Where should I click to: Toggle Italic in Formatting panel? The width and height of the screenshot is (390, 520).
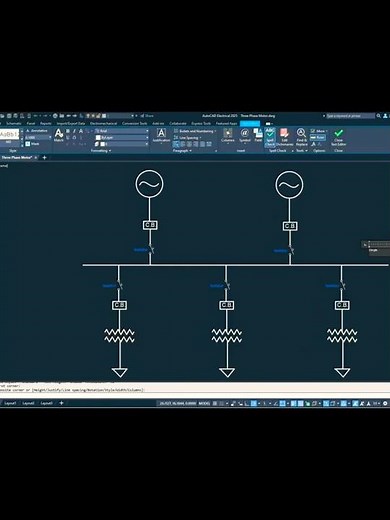tap(74, 131)
